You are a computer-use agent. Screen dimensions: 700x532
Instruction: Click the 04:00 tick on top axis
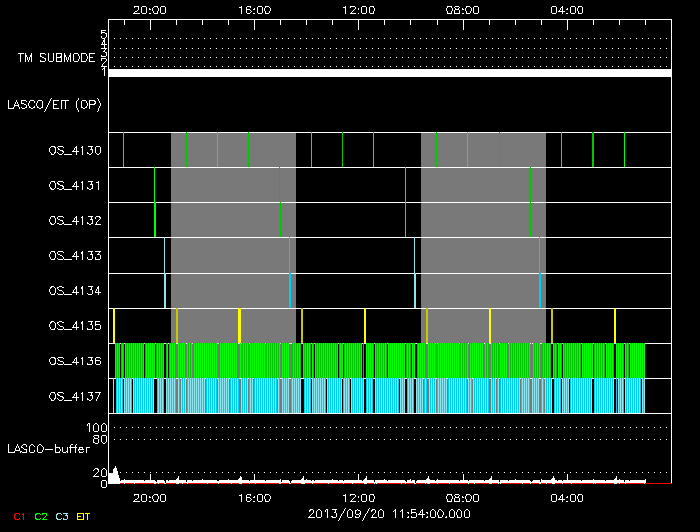567,9
